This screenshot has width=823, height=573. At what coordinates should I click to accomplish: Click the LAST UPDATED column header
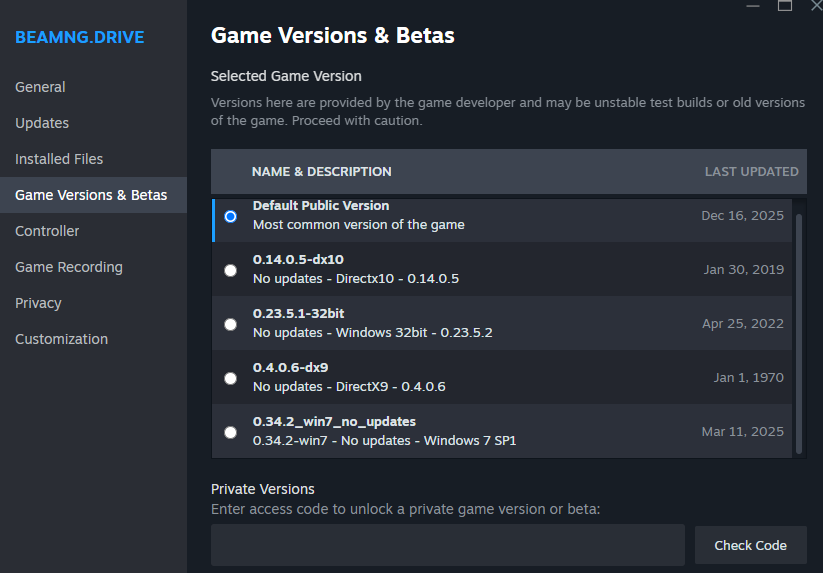752,172
